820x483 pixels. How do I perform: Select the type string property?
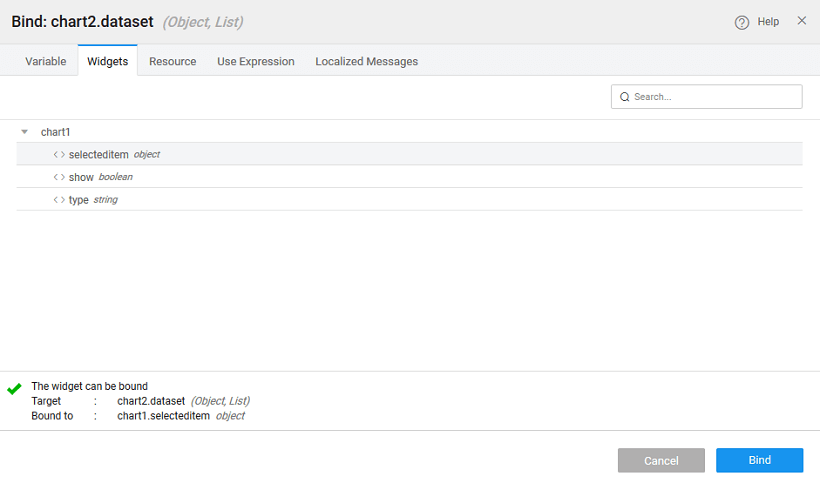pyautogui.click(x=79, y=200)
